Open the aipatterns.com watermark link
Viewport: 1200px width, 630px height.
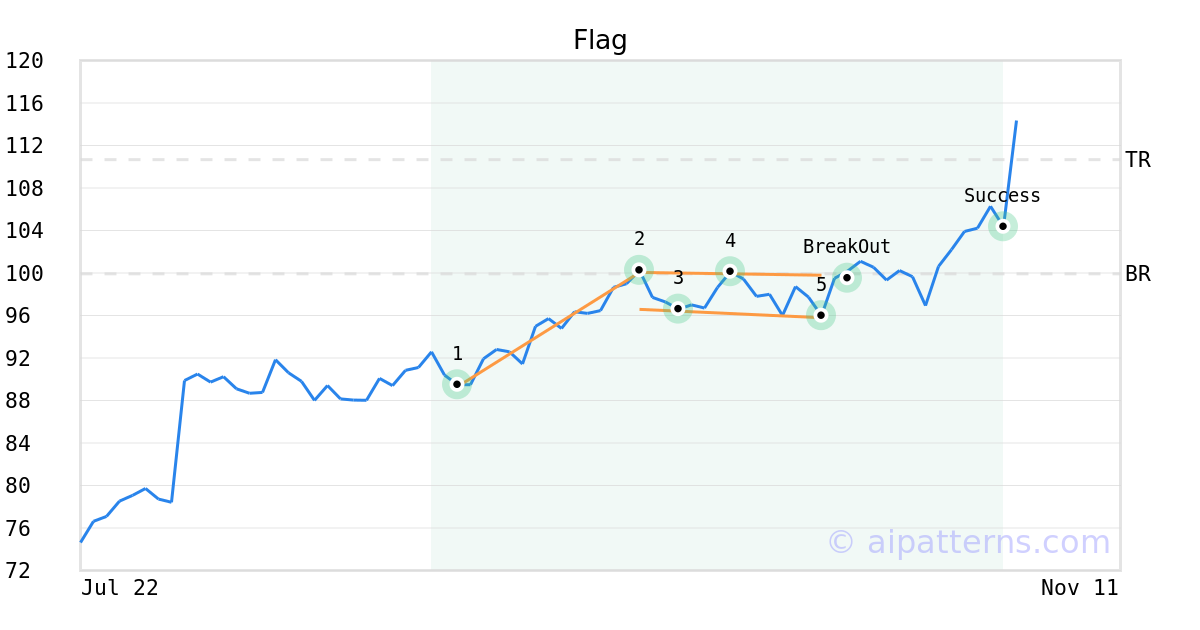pyautogui.click(x=968, y=543)
